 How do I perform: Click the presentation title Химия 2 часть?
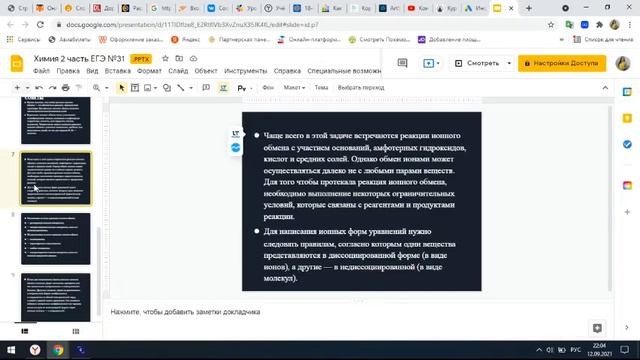tap(79, 58)
